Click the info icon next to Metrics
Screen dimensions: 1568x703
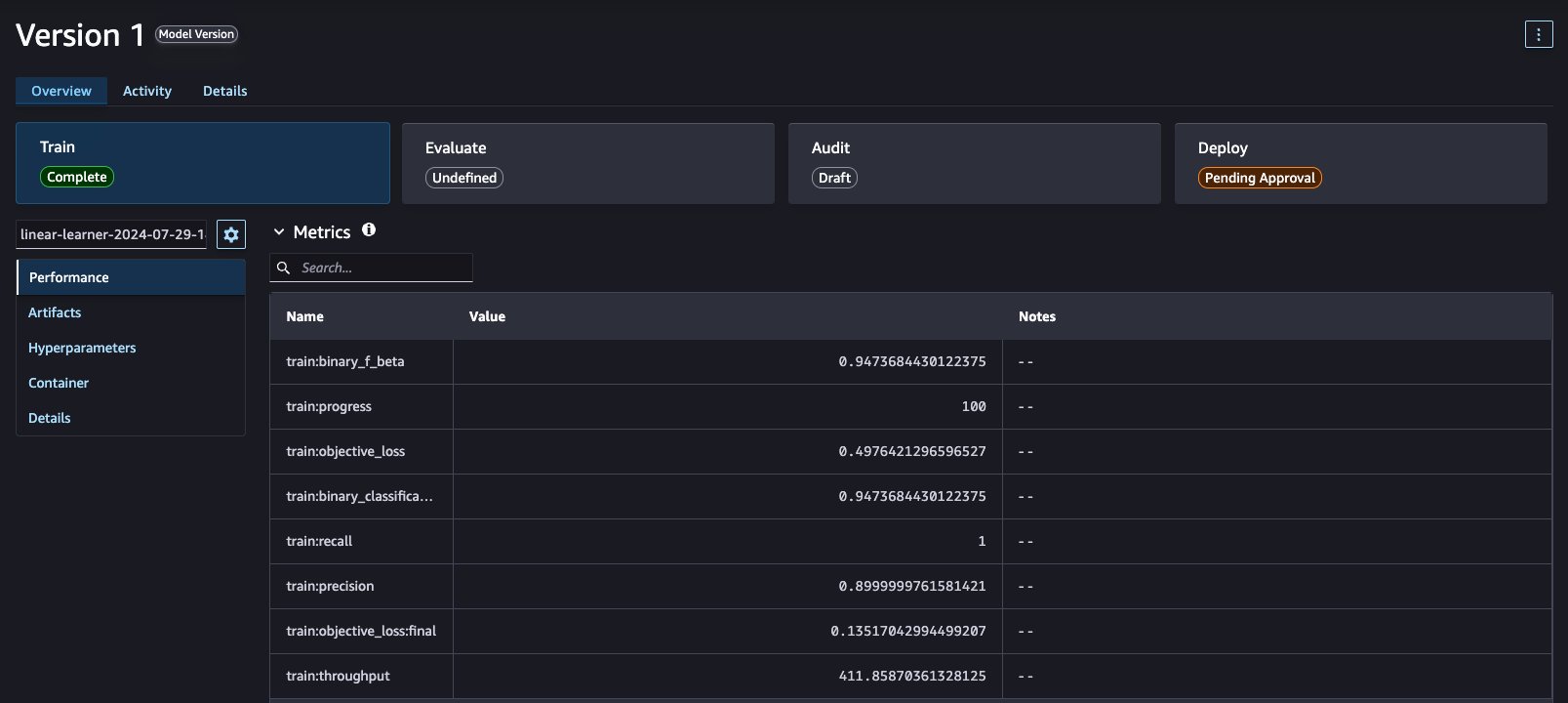pos(369,229)
